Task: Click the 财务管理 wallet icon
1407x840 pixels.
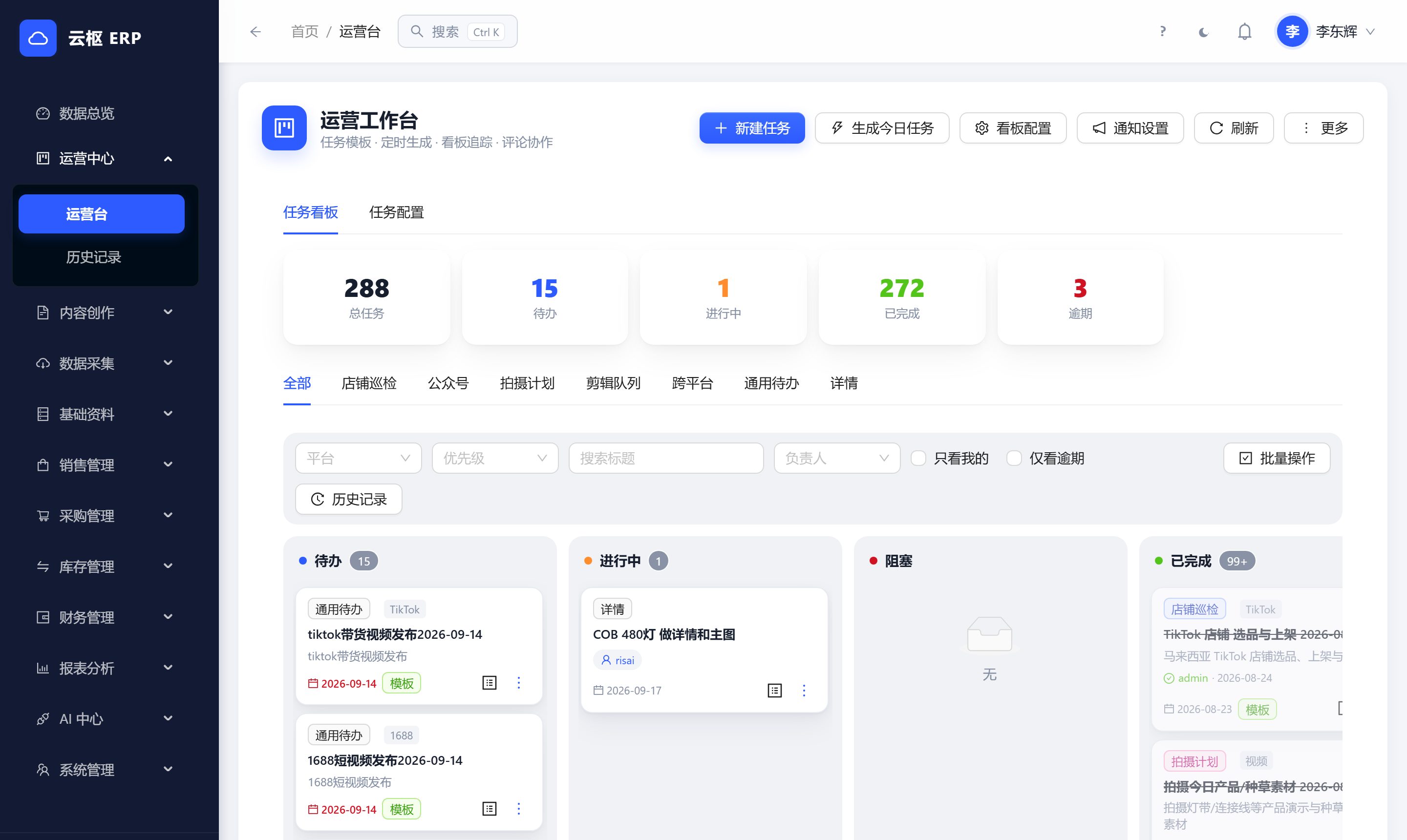Action: pos(43,617)
